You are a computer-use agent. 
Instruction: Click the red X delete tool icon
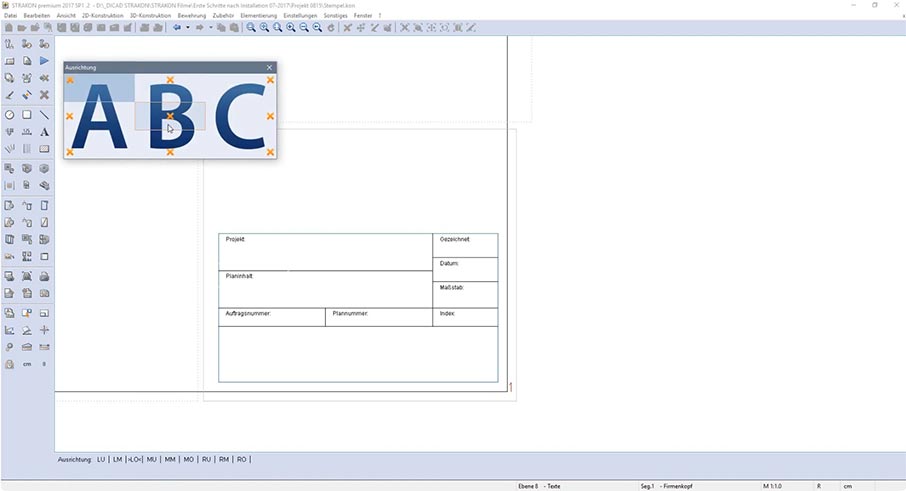44,95
